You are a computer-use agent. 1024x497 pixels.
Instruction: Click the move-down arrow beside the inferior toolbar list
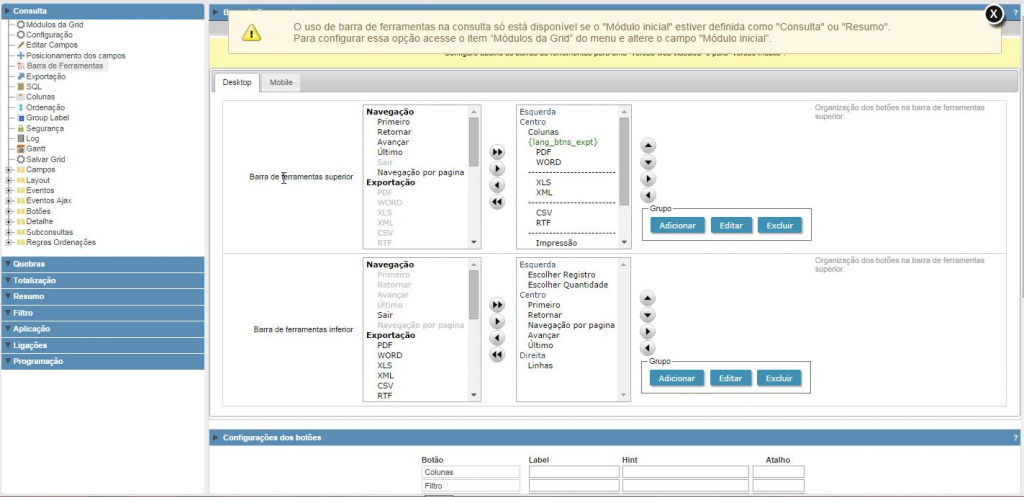coord(648,315)
